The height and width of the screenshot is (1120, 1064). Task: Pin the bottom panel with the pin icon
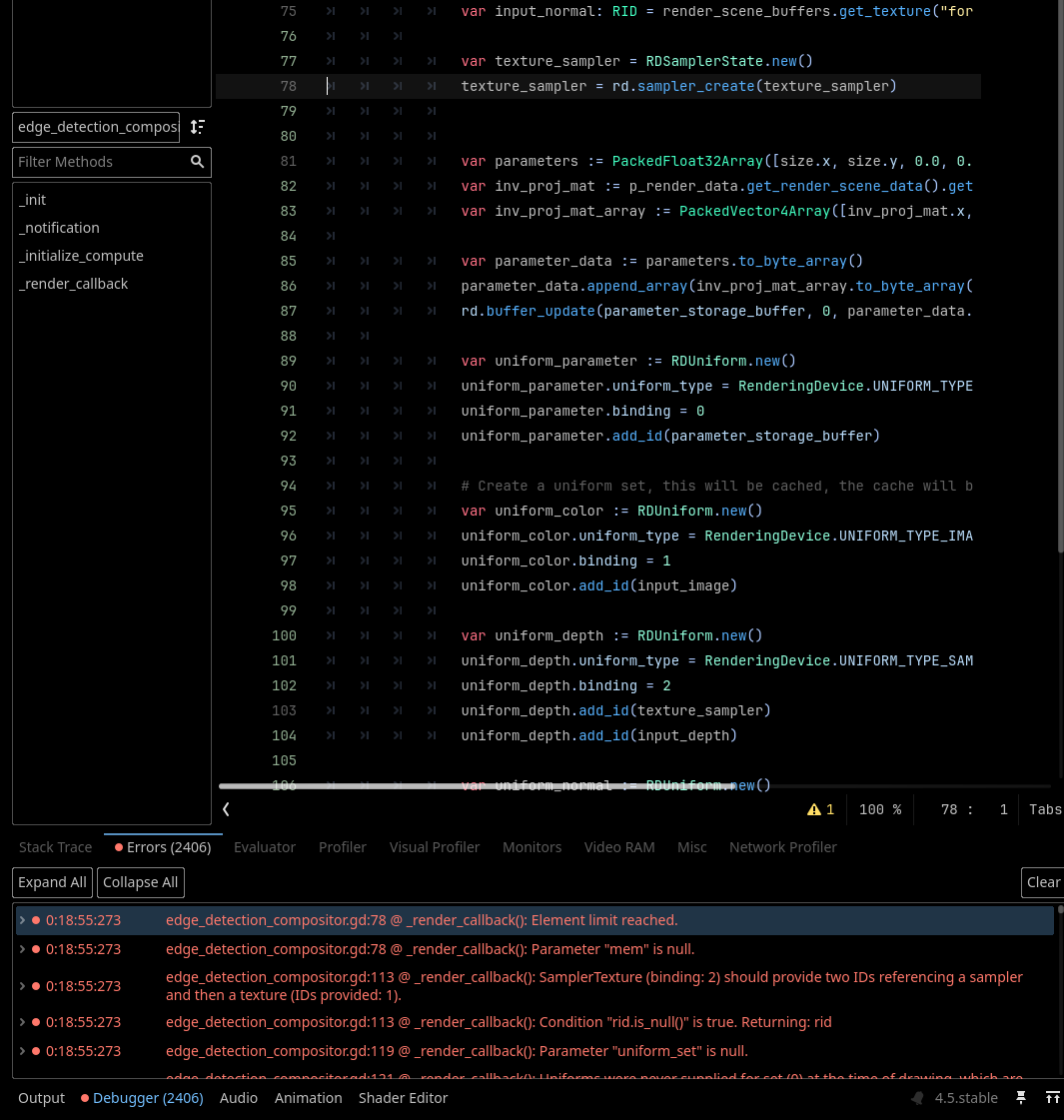click(x=1021, y=1098)
